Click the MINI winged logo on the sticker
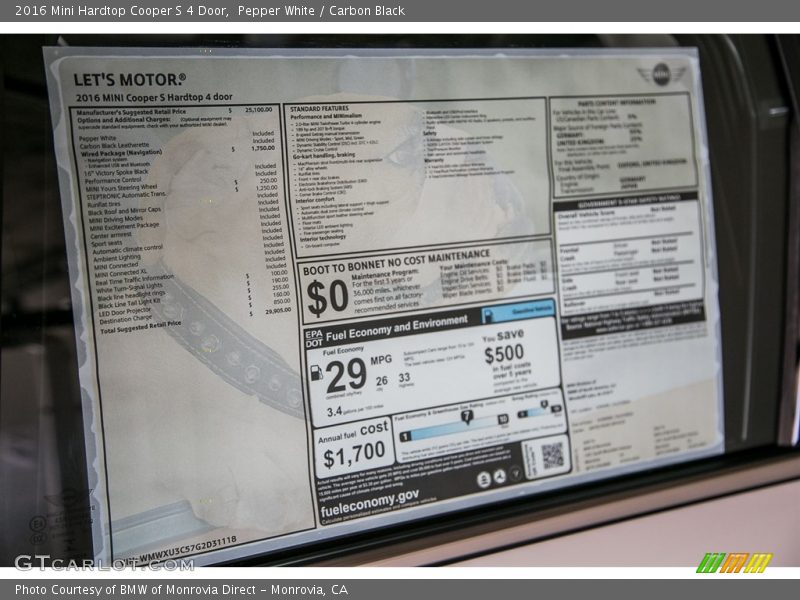 [x=661, y=74]
